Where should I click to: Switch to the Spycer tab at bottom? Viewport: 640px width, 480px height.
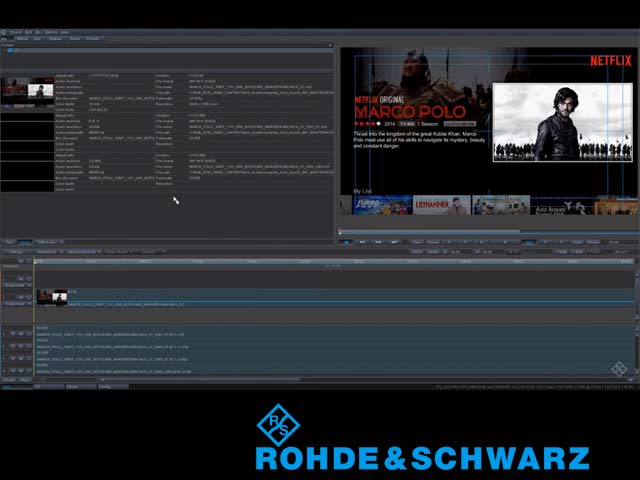[x=81, y=386]
